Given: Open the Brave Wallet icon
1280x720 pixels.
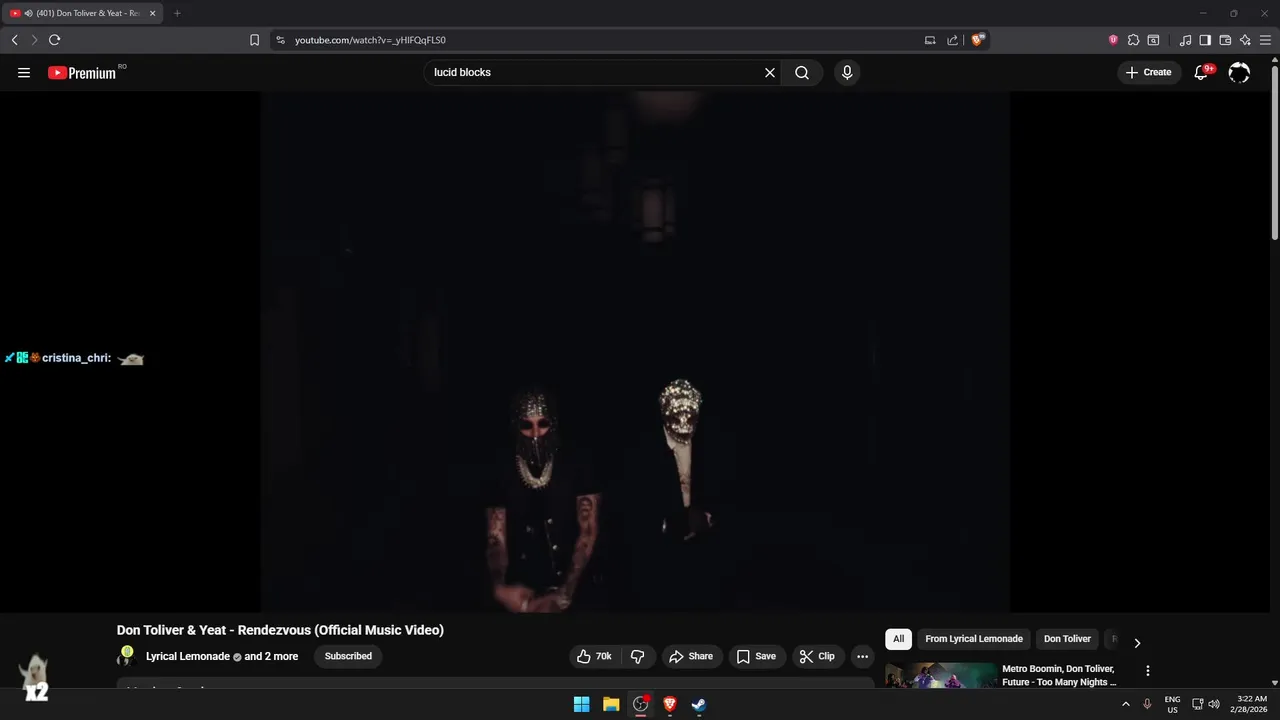Looking at the screenshot, I should [1225, 40].
